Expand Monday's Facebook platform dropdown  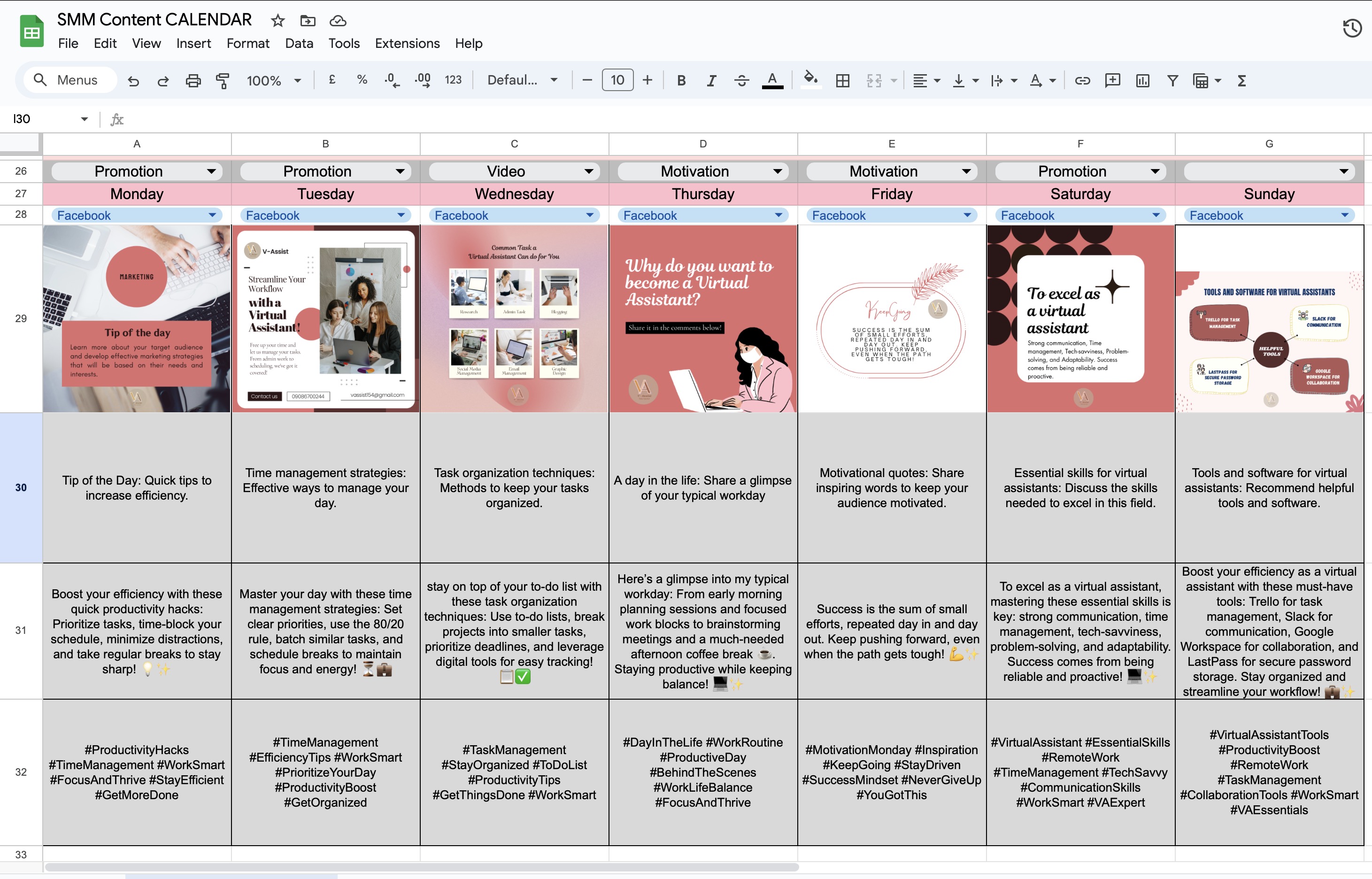pyautogui.click(x=212, y=215)
